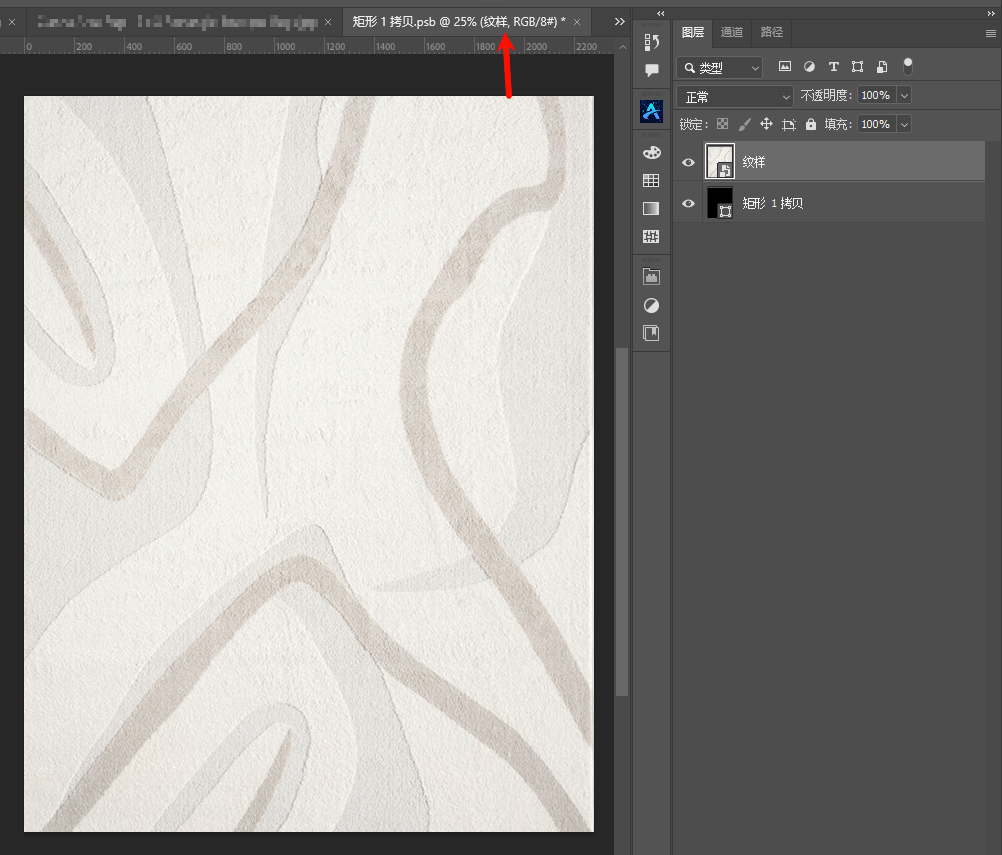Switch to the 图层 tab
The width and height of the screenshot is (1002, 855).
pos(693,32)
